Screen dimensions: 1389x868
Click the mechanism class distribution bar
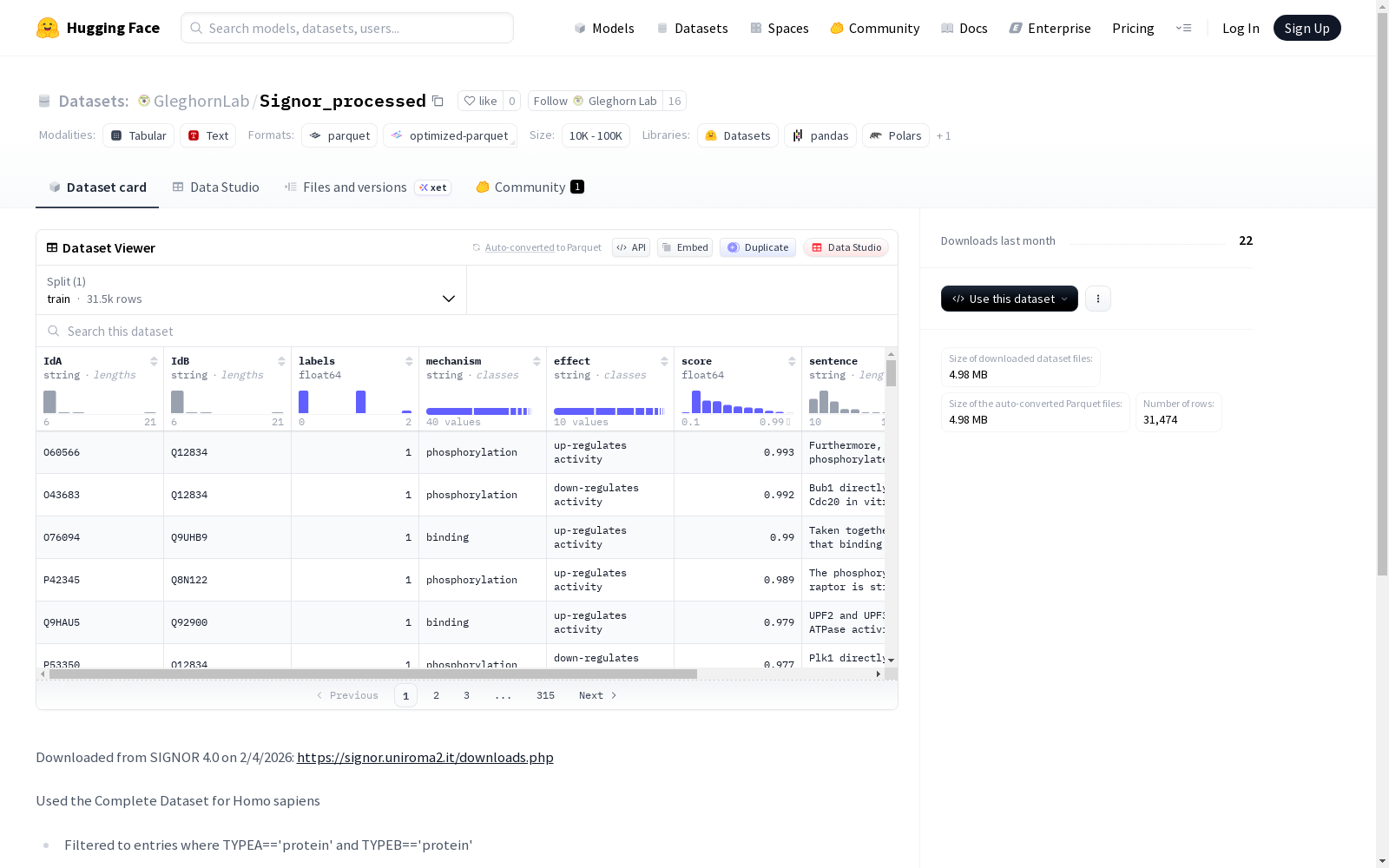click(478, 411)
